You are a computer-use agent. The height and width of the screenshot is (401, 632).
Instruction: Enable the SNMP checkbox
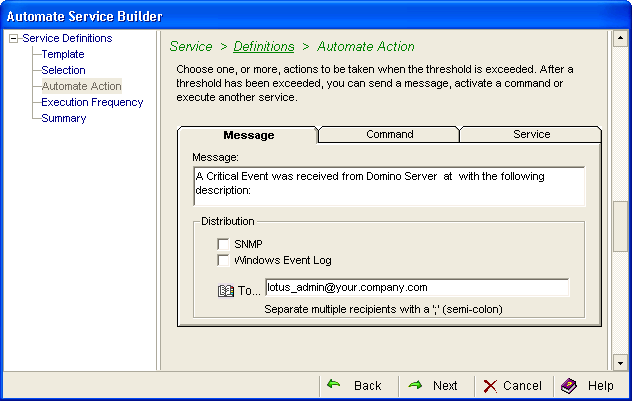point(223,244)
